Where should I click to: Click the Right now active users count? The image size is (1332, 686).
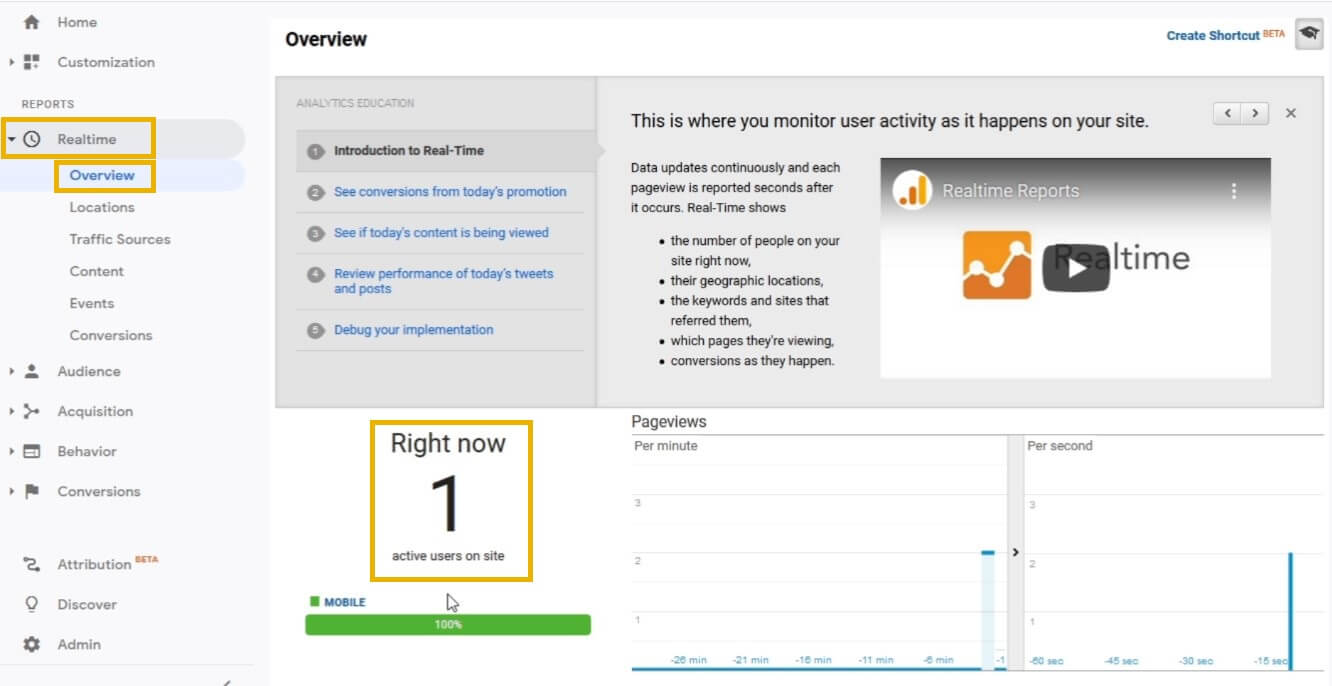(x=447, y=504)
